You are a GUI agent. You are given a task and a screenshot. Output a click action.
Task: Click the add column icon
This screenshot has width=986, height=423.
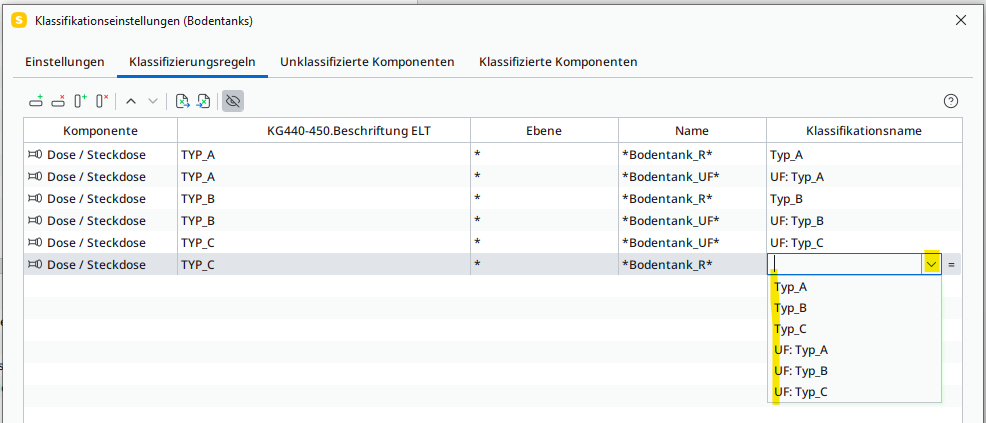pos(80,101)
